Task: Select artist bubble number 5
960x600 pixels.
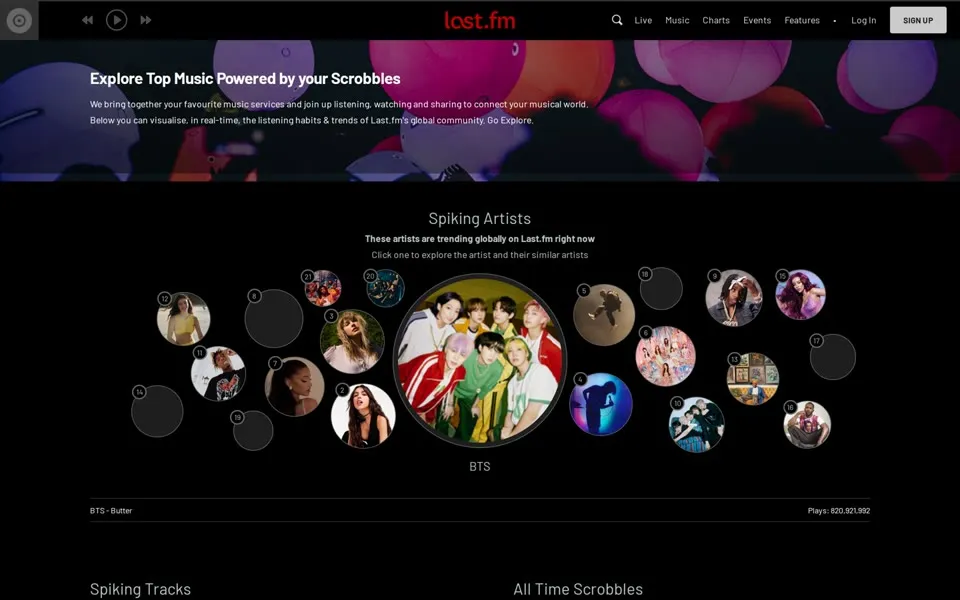Action: point(604,315)
